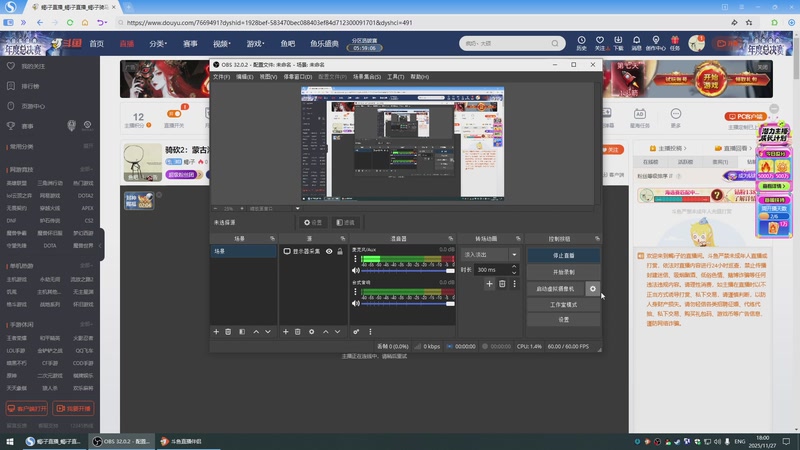Remove selected source with Sources trash icon
800x450 pixels.
coord(297,332)
